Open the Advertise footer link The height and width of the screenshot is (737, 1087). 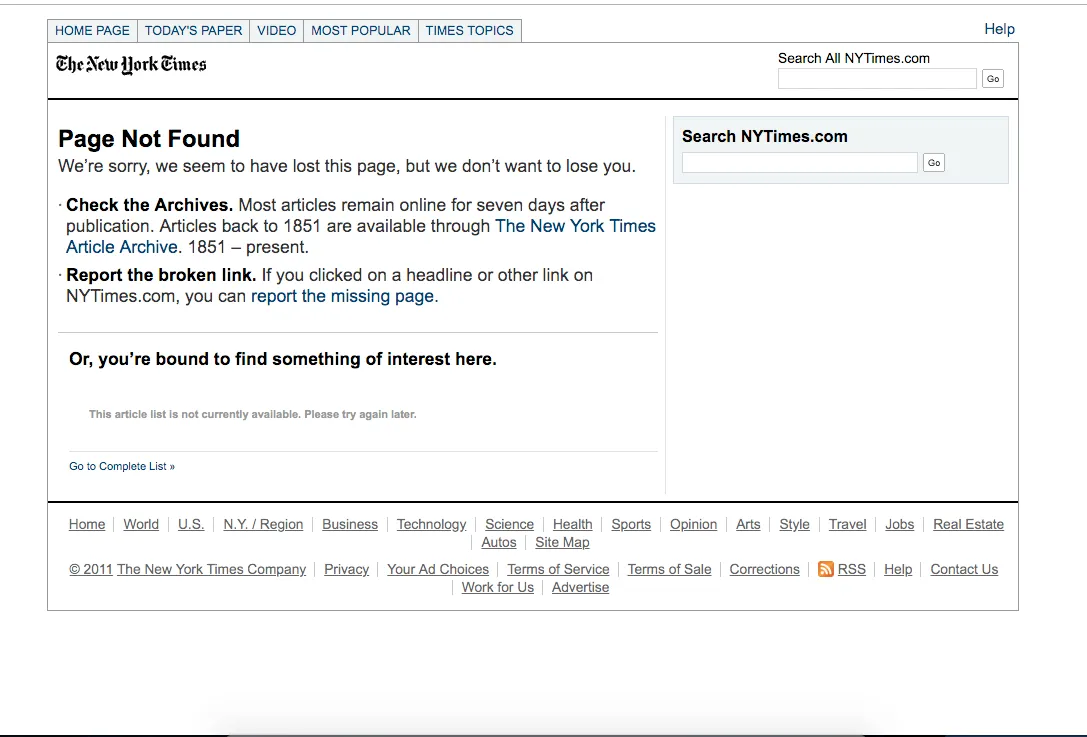point(580,587)
